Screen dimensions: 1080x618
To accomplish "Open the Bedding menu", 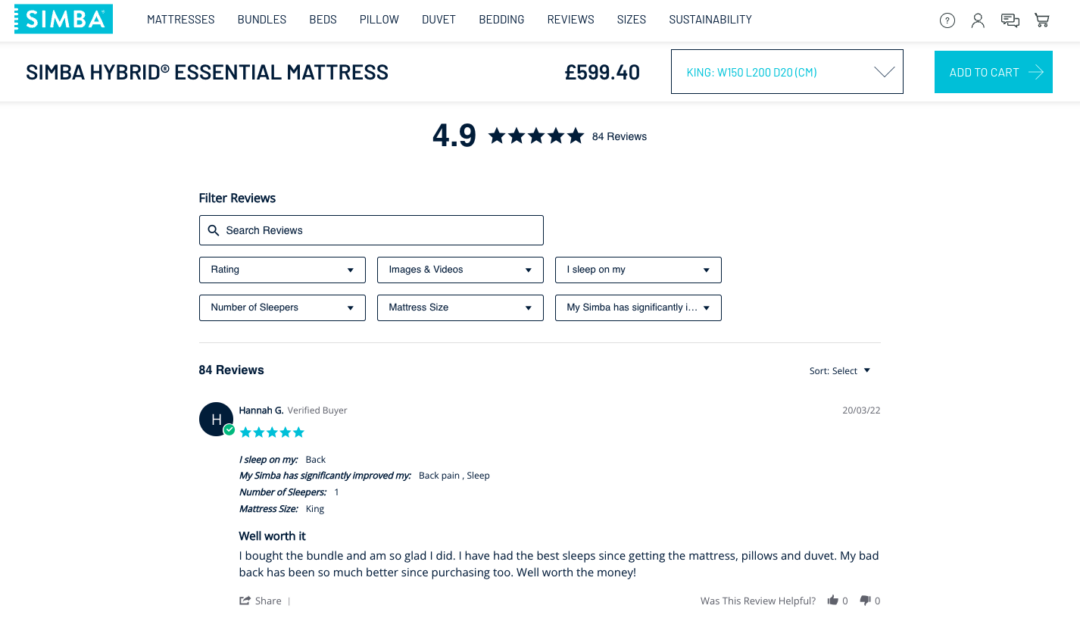I will 501,19.
